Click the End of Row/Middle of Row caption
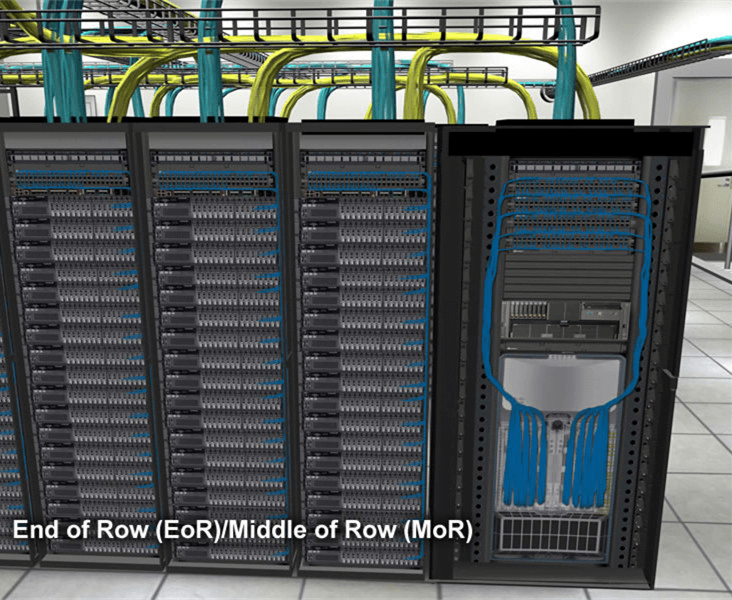732x600 pixels. 241,528
